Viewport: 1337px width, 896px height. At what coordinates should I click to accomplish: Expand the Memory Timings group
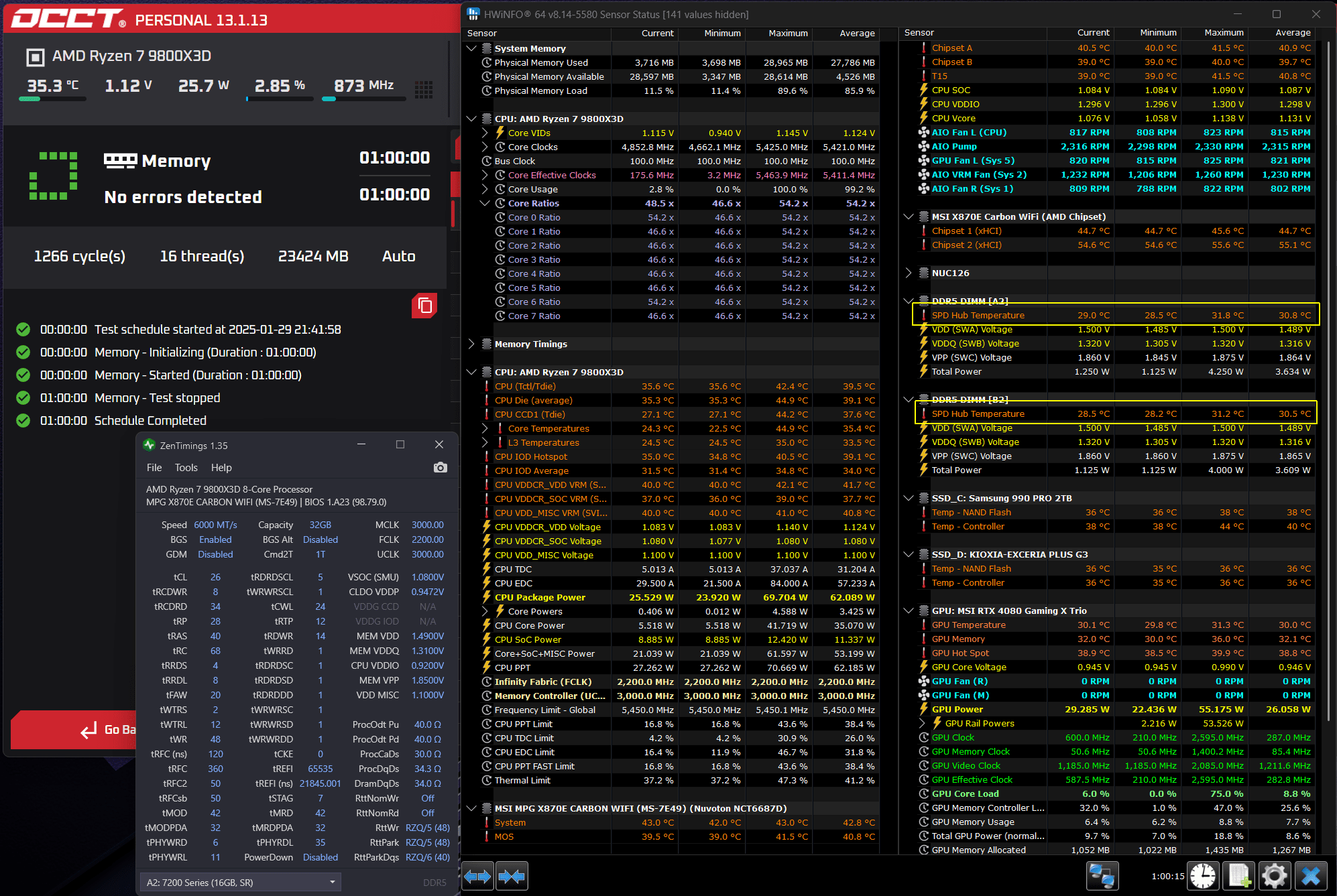point(471,344)
